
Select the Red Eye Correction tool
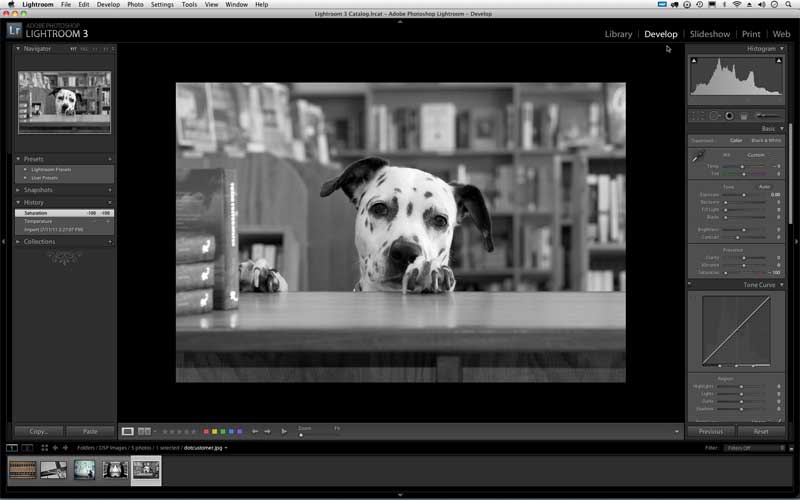click(x=729, y=116)
